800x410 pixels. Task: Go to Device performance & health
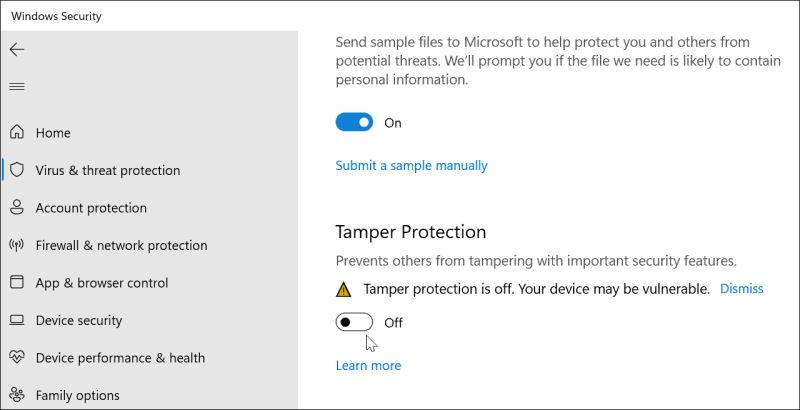pos(120,357)
